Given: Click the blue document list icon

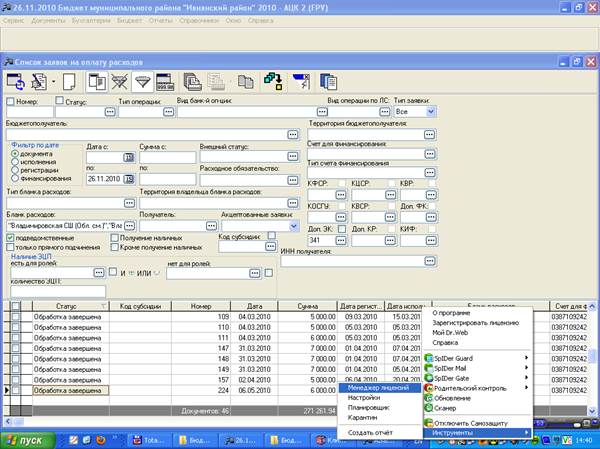Looking at the screenshot, I should pos(328,82).
